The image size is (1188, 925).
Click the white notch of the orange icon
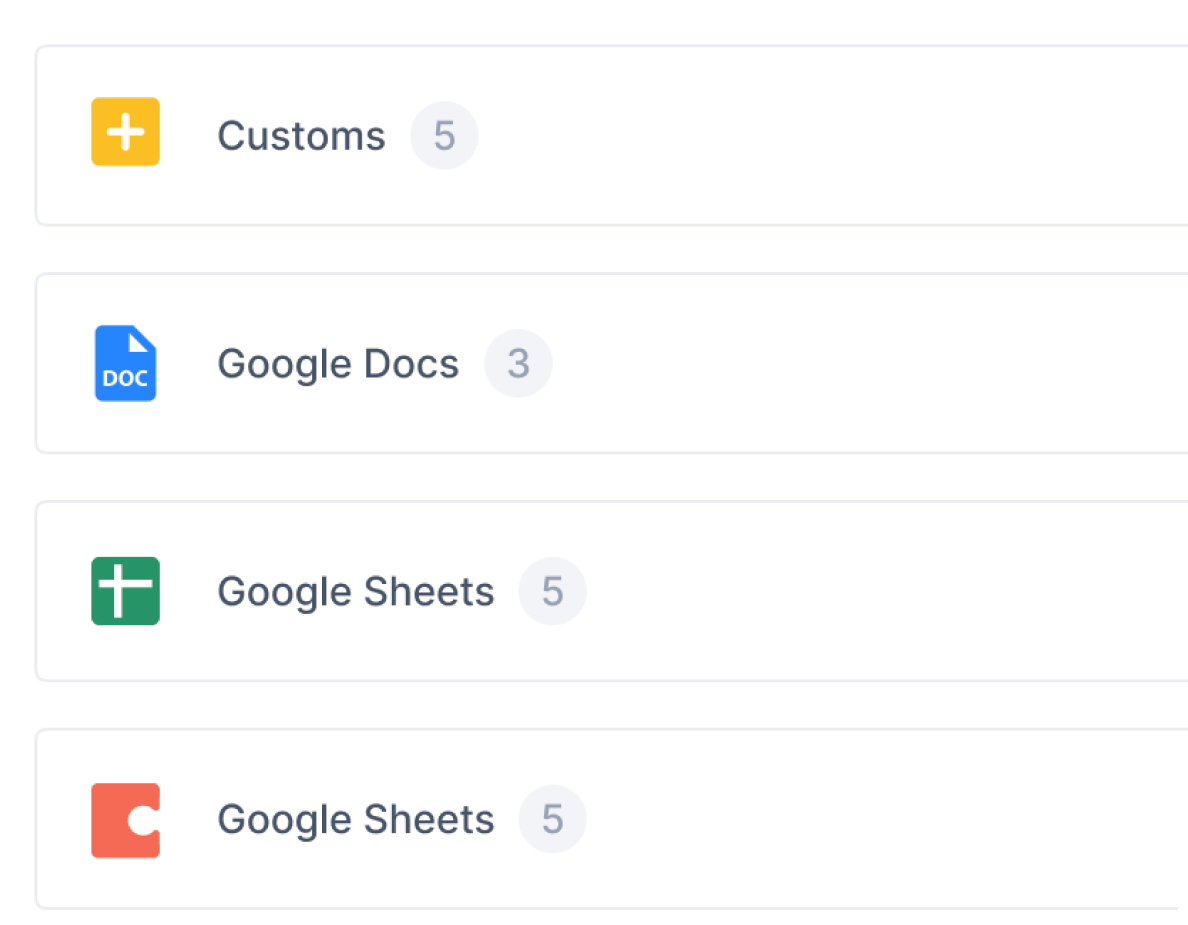pyautogui.click(x=145, y=820)
